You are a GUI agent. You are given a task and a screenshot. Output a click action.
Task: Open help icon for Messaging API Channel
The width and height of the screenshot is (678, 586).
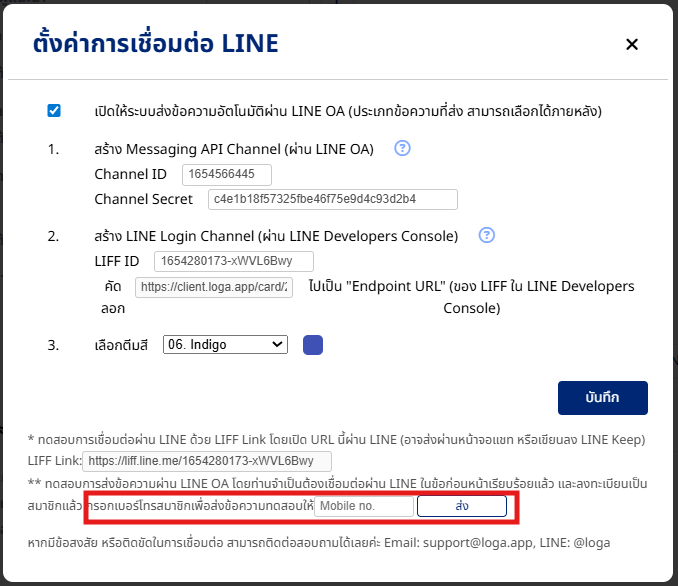tap(402, 148)
